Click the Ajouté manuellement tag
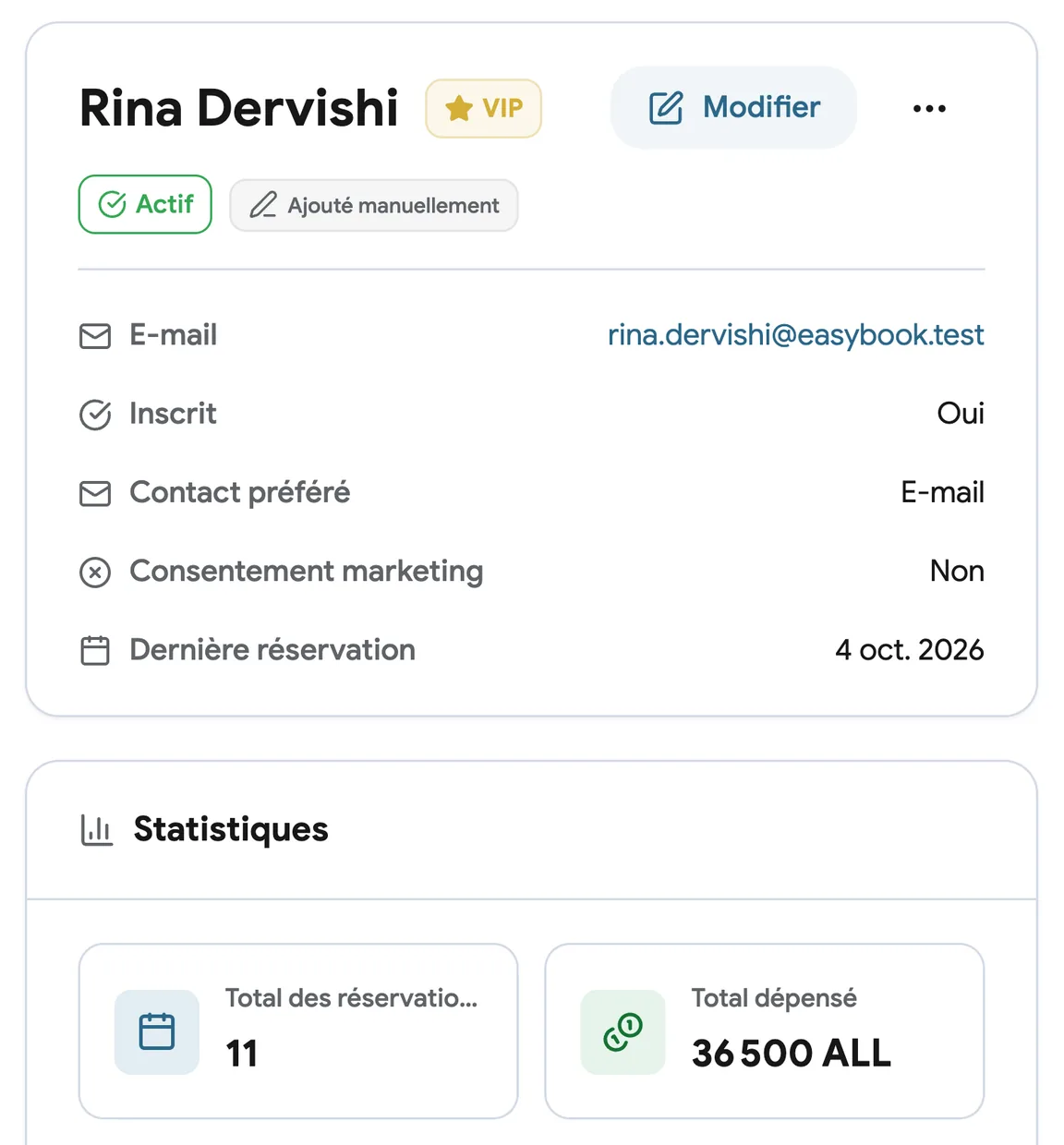This screenshot has width=1064, height=1145. pyautogui.click(x=374, y=205)
